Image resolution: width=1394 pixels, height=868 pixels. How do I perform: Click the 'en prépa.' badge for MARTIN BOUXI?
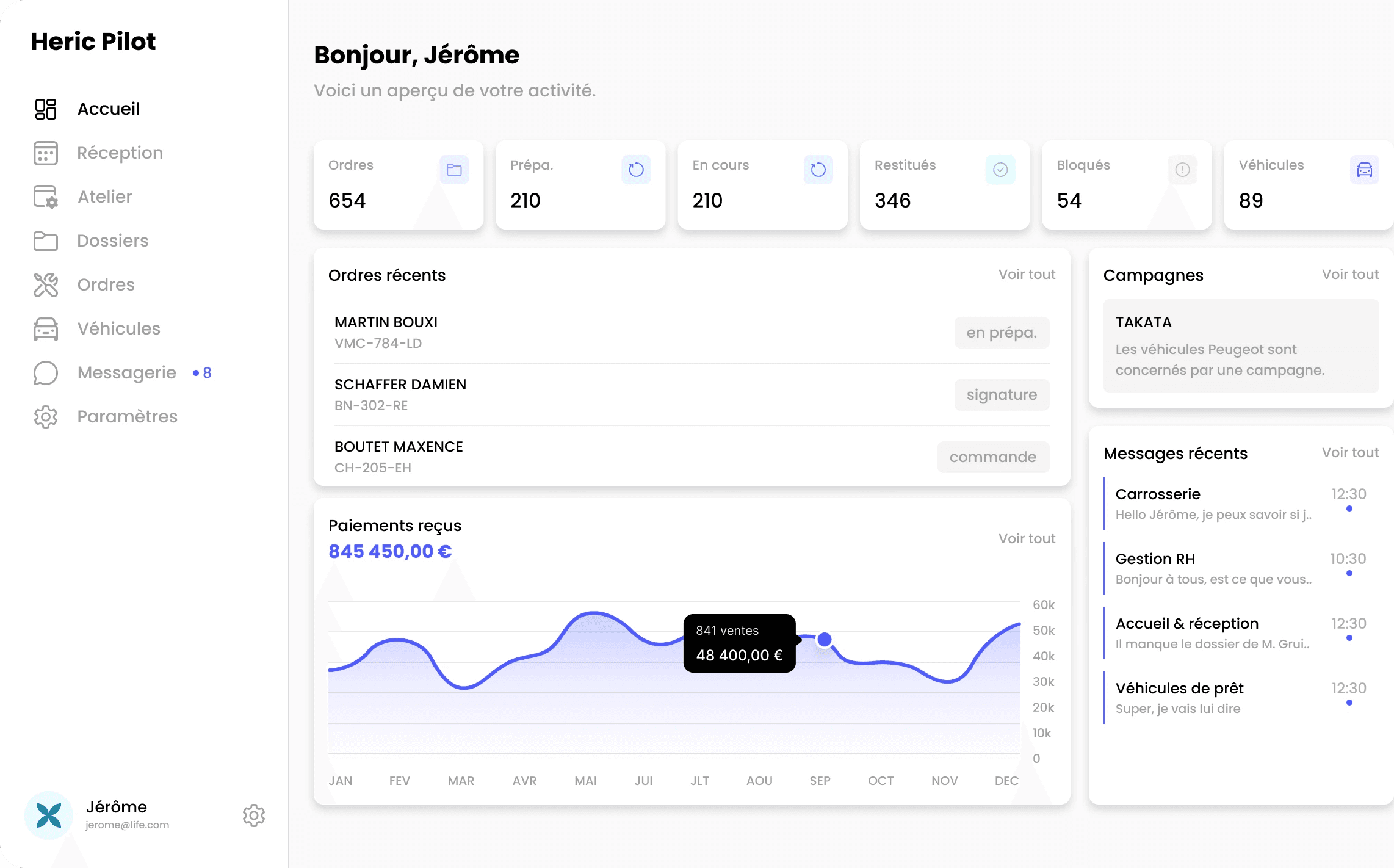tap(1002, 332)
